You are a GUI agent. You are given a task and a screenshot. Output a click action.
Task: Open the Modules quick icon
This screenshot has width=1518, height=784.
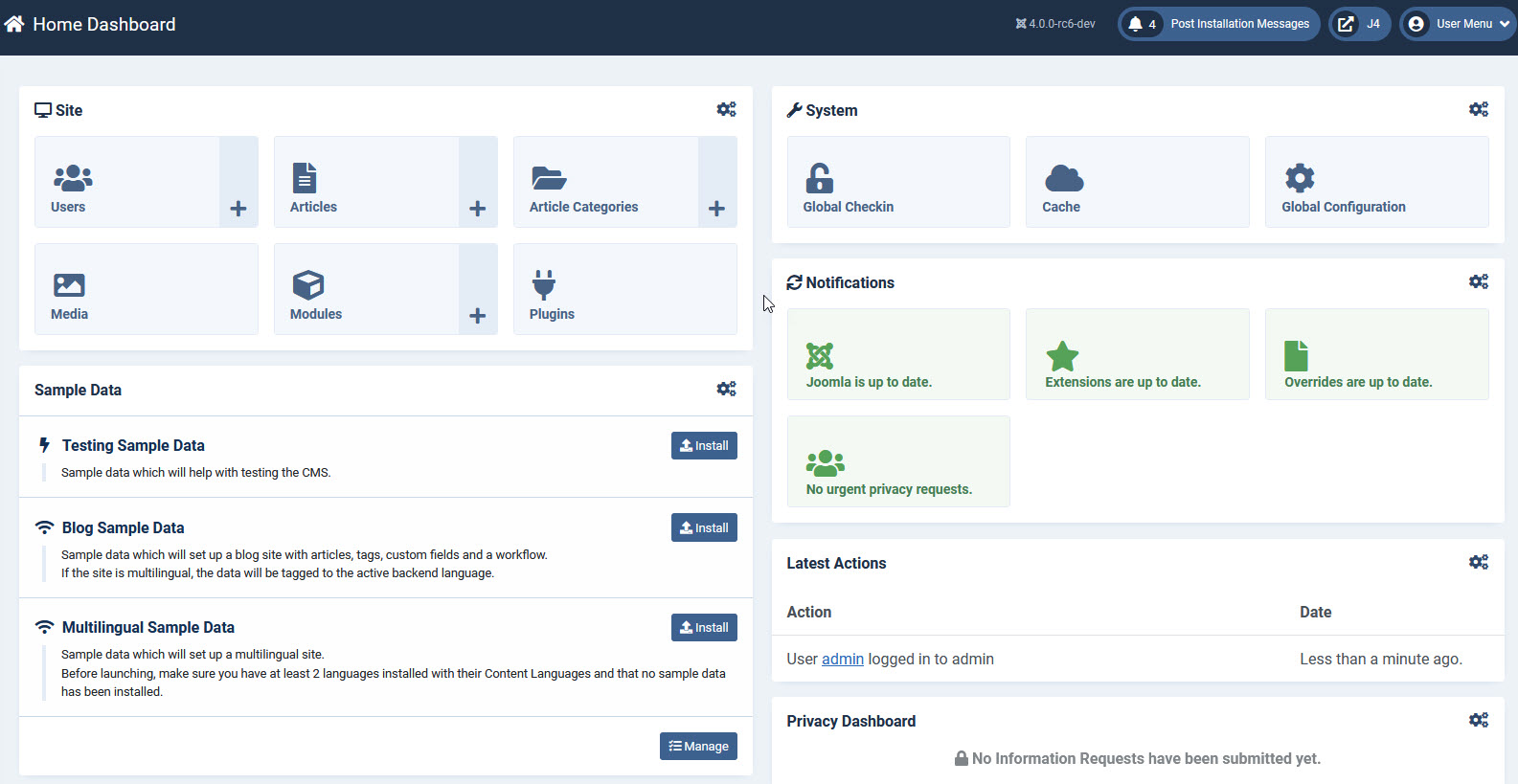point(367,289)
